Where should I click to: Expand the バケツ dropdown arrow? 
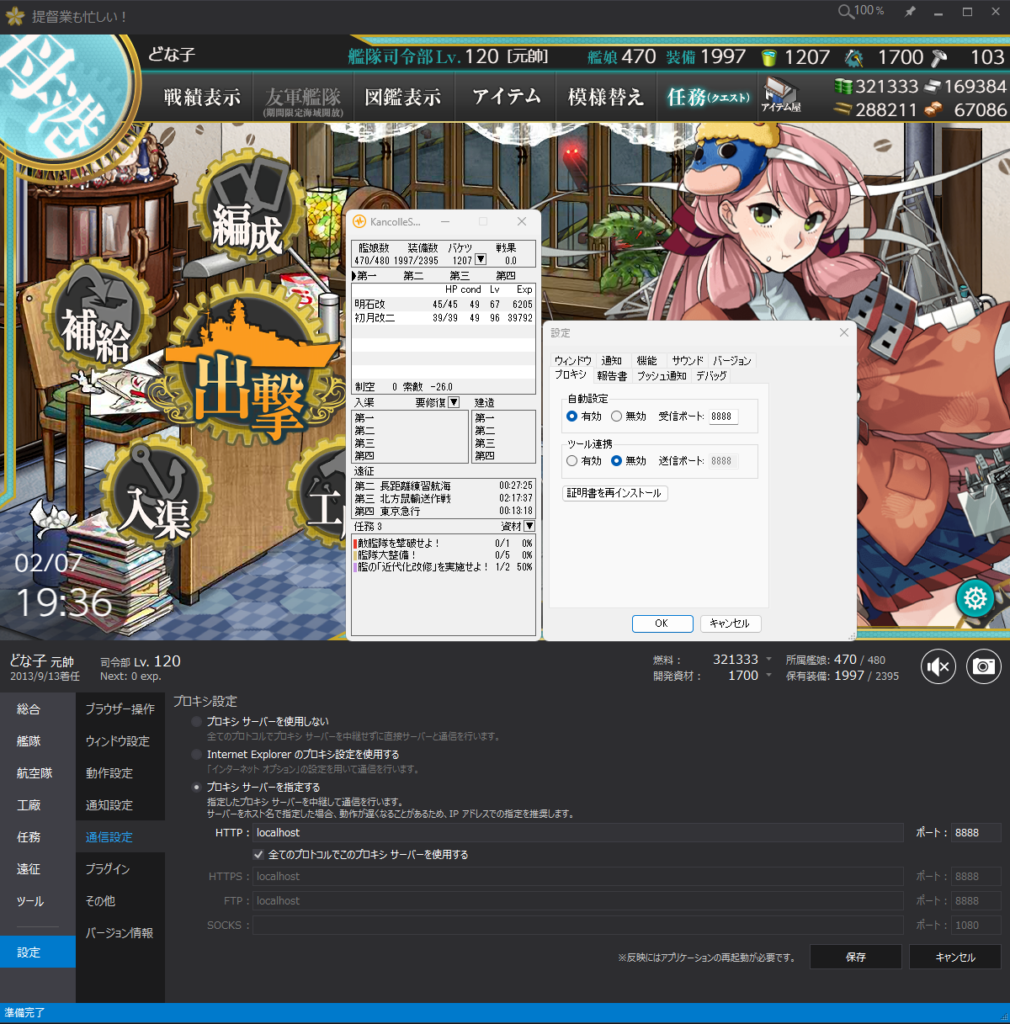coord(480,260)
